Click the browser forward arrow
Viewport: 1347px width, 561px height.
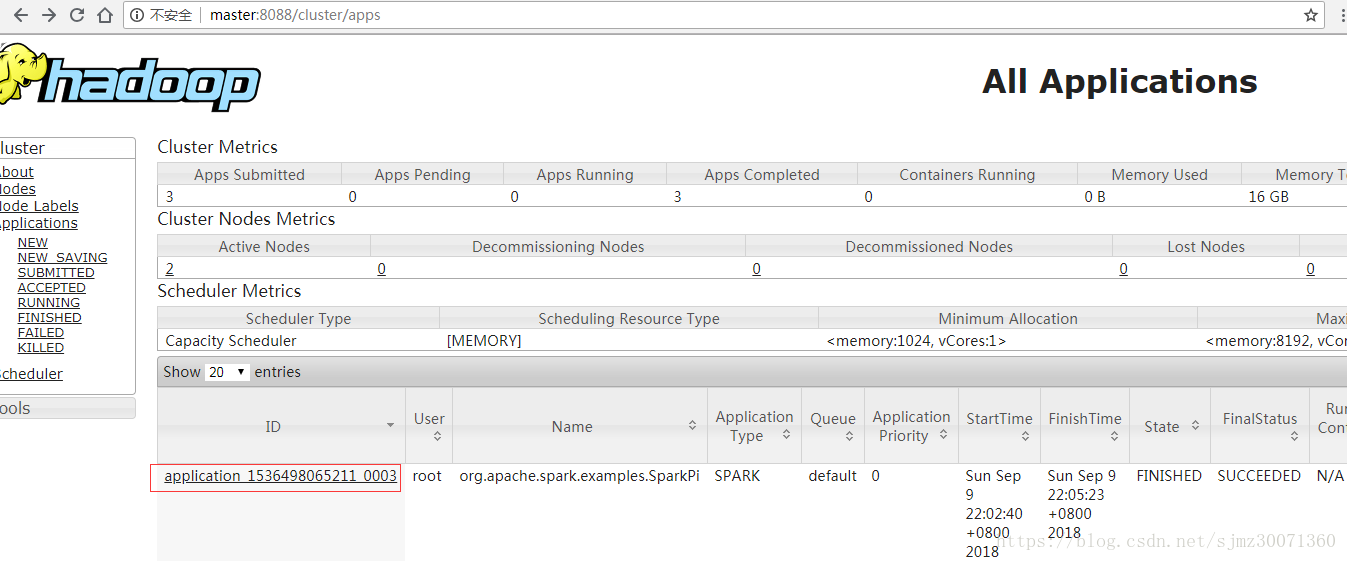tap(49, 15)
